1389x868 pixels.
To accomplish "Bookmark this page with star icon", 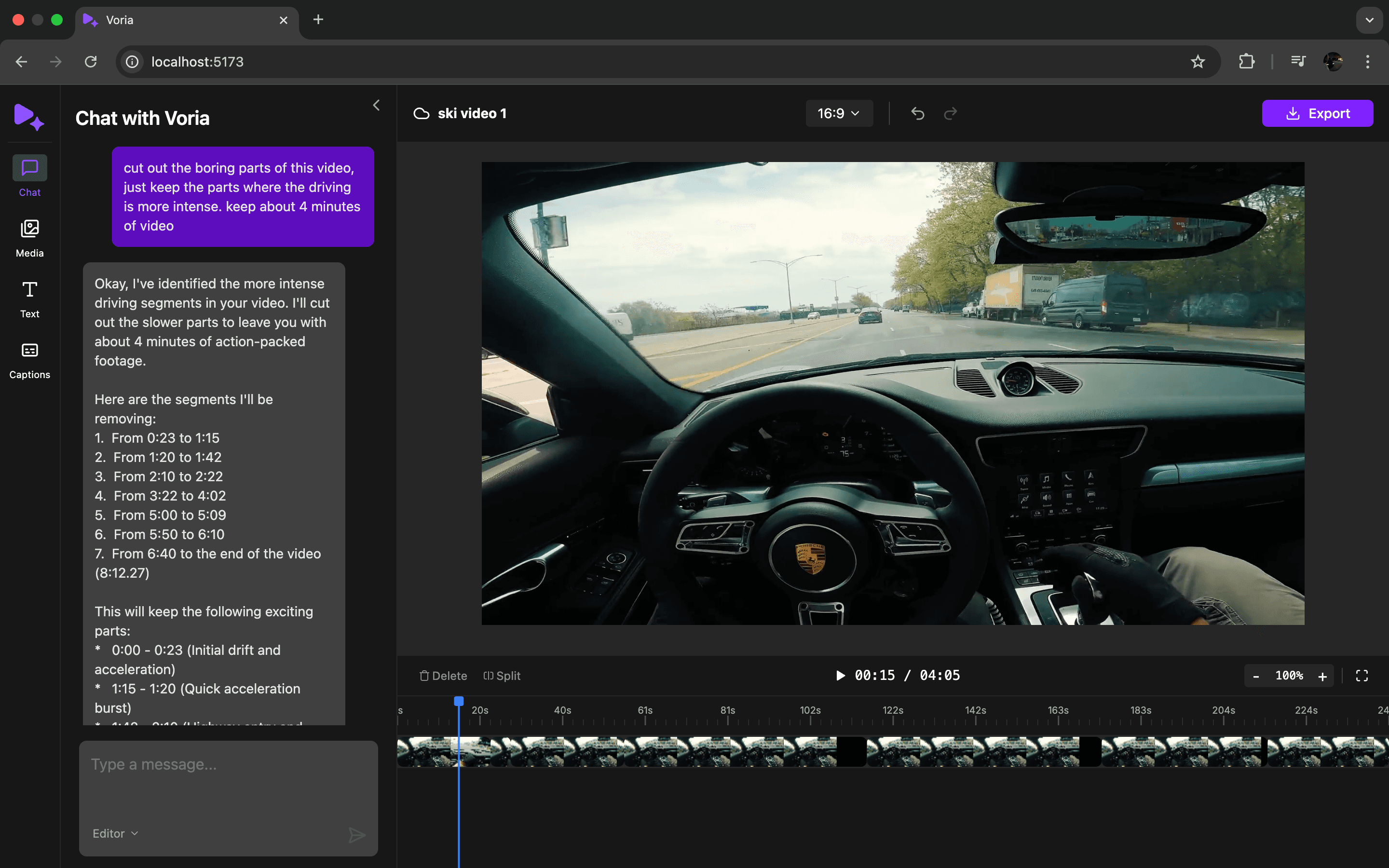I will tap(1198, 61).
